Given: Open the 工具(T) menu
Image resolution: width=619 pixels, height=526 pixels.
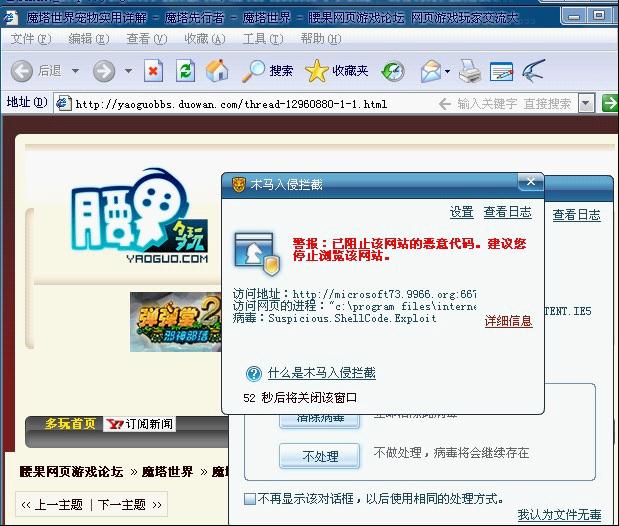Looking at the screenshot, I should coord(262,38).
